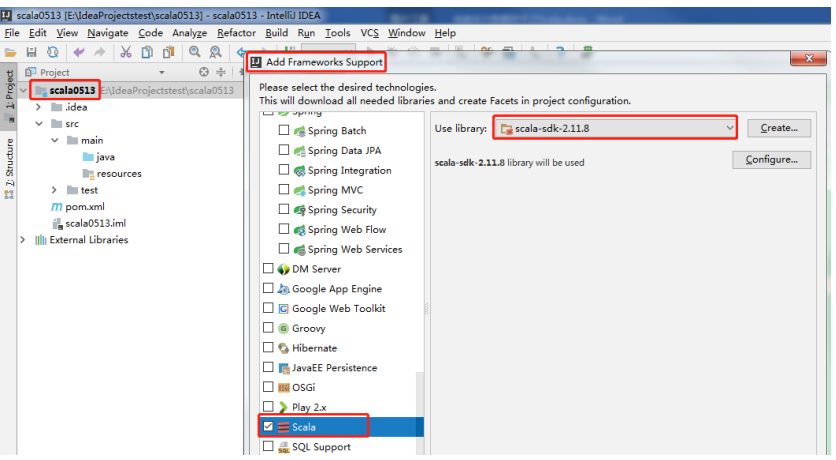Enable the Spring Batch checkbox

(284, 130)
